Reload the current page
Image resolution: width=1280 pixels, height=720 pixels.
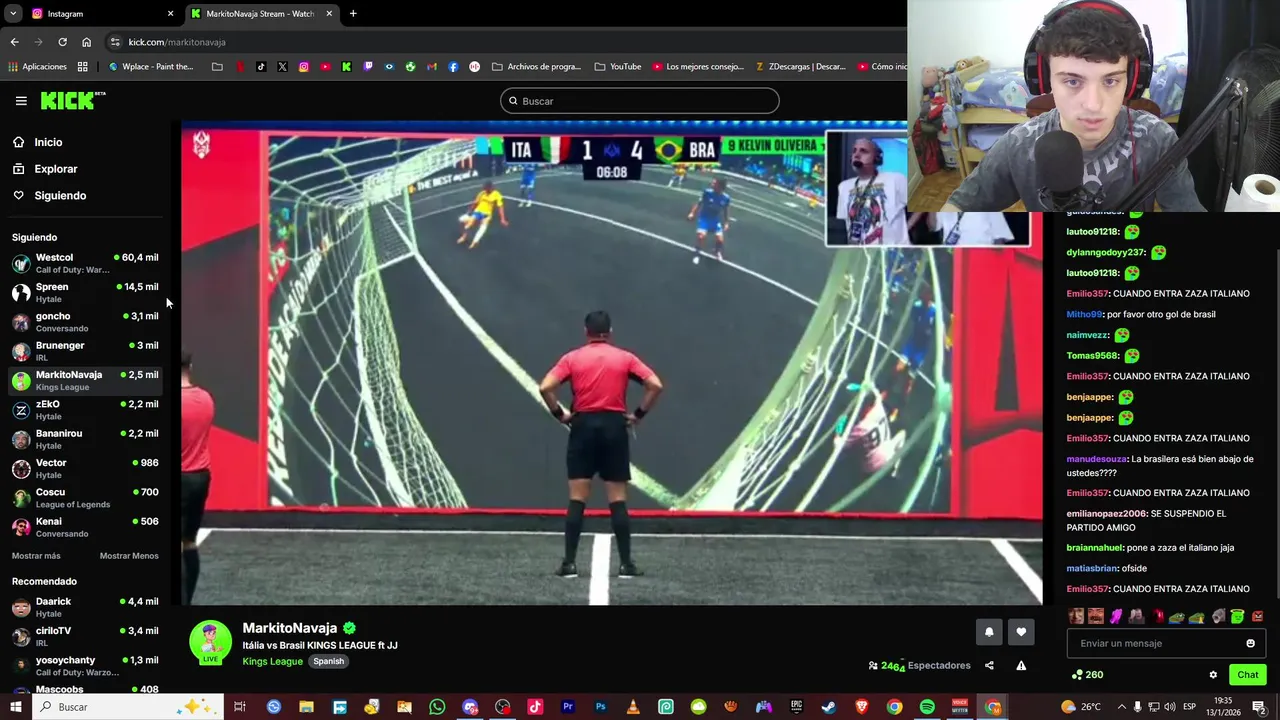62,42
